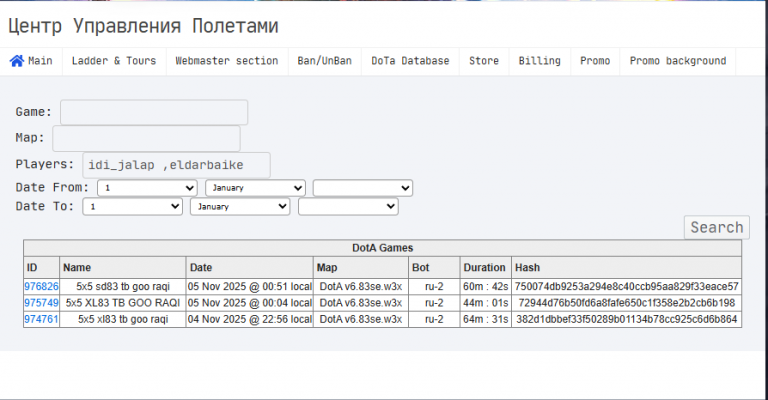Select game name 5x5 XL83 TB GOO RAQI

coord(123,303)
